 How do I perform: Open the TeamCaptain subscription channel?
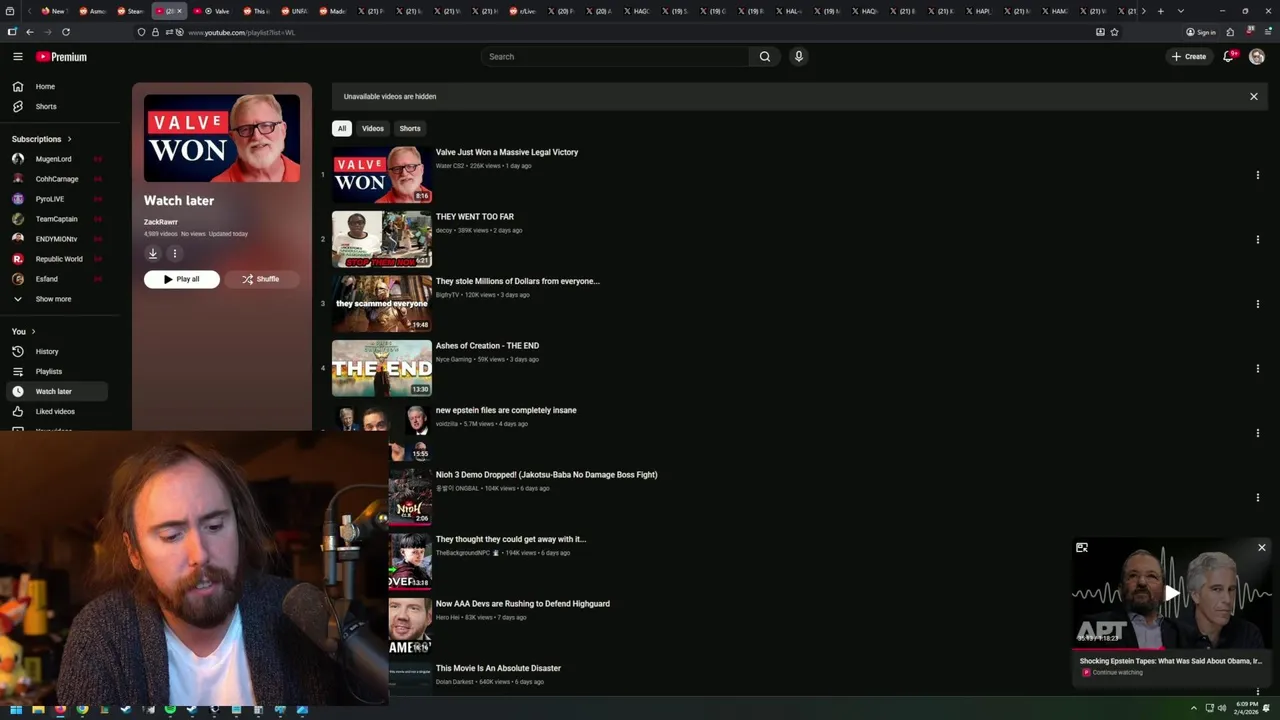(x=56, y=219)
